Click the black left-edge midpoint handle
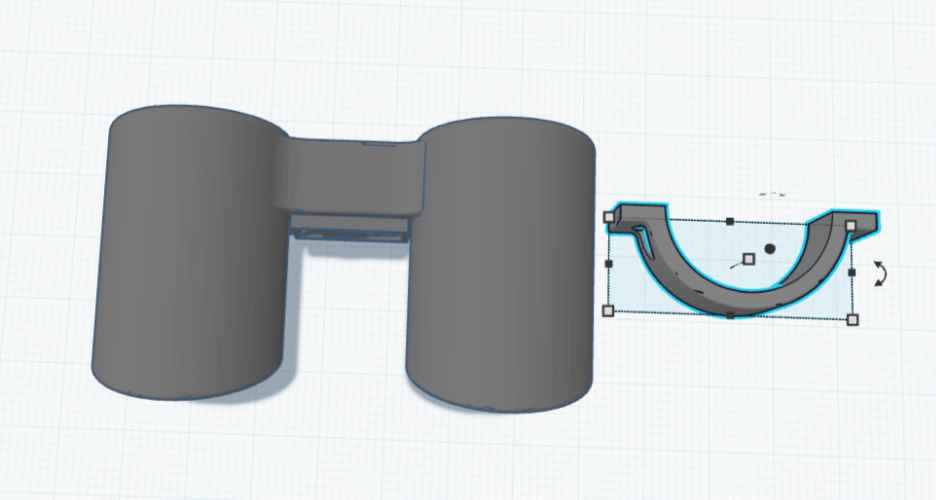Screen dimensions: 936x500 click(608, 263)
